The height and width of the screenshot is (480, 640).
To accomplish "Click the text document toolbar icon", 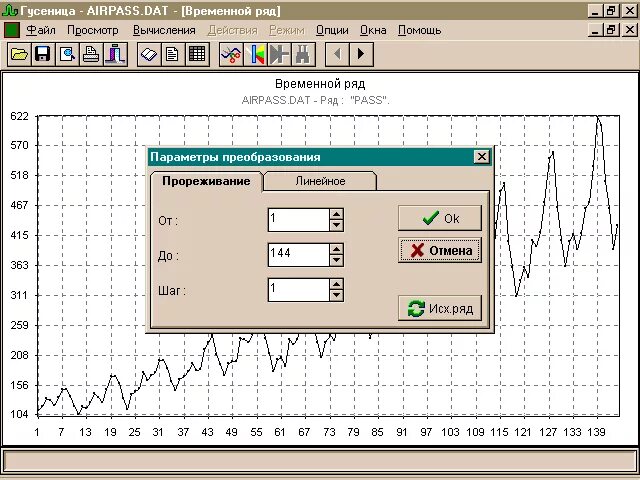I will point(173,54).
